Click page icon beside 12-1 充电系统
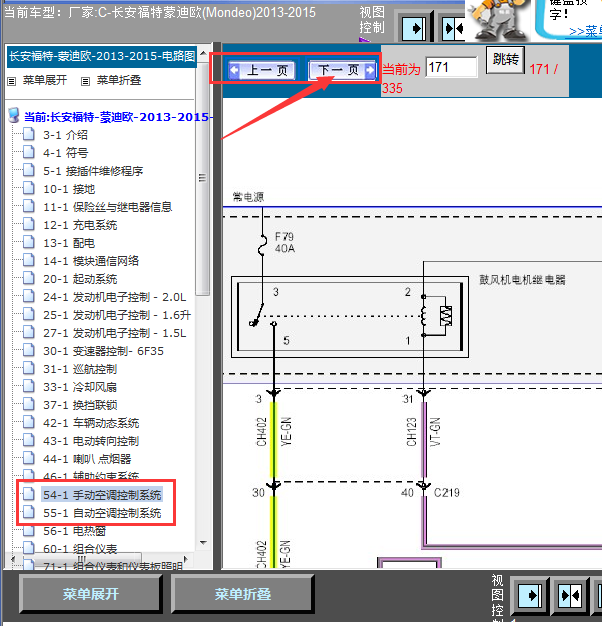This screenshot has height=626, width=602. click(x=29, y=224)
